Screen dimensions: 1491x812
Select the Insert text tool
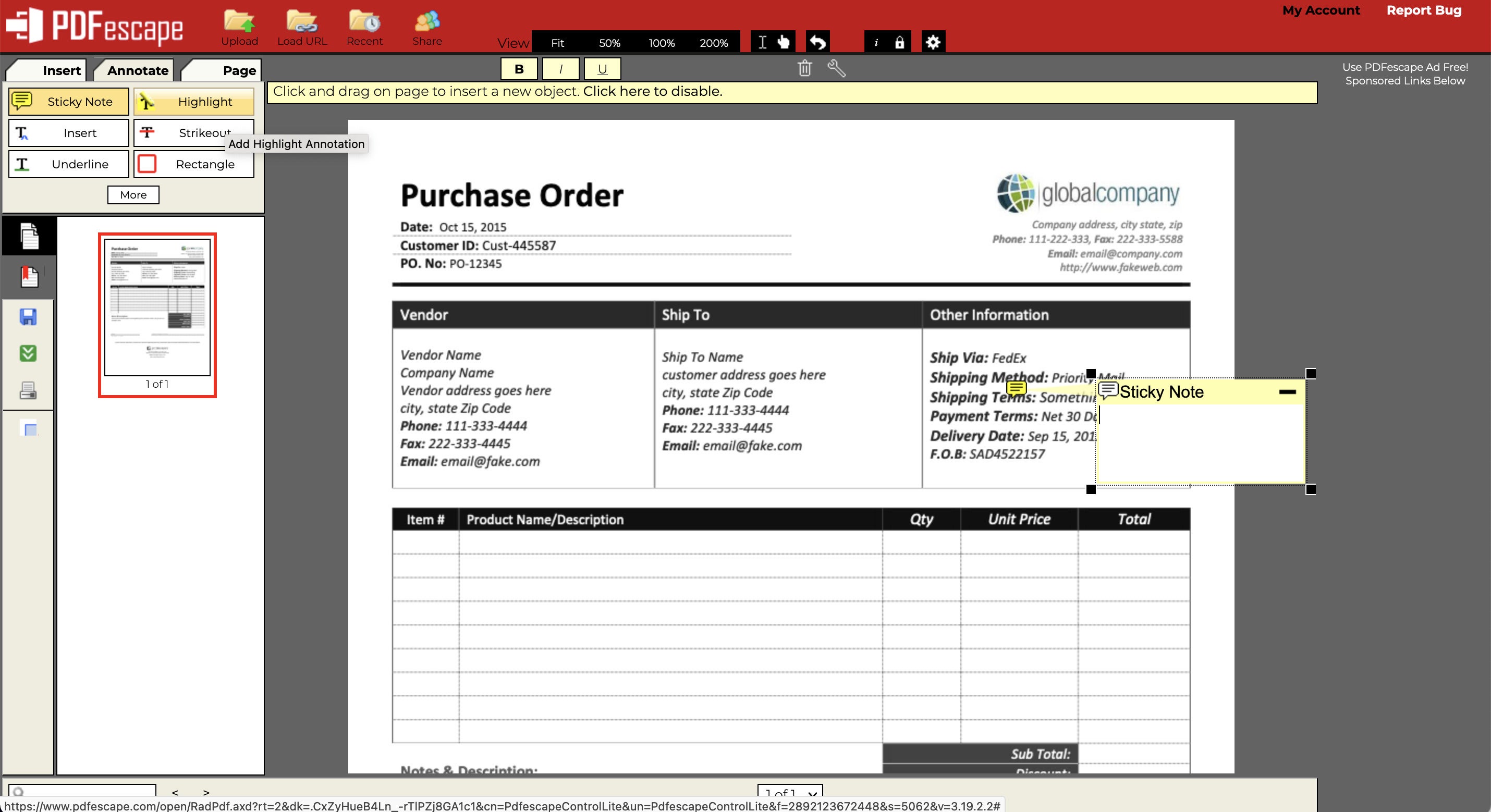67,132
